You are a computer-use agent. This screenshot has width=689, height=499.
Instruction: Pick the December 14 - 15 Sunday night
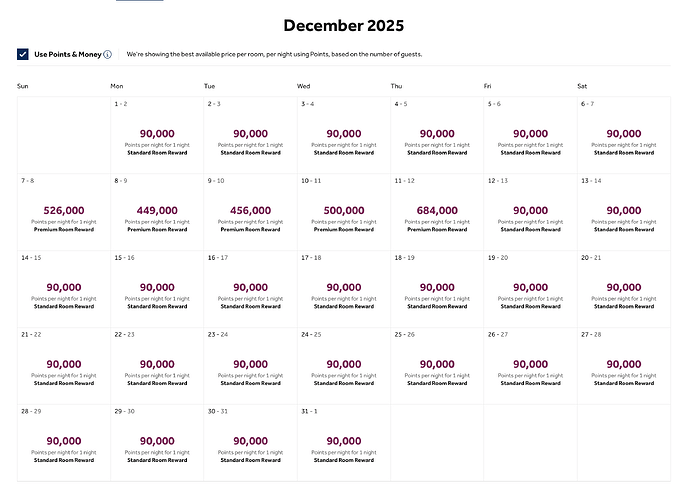(63, 289)
